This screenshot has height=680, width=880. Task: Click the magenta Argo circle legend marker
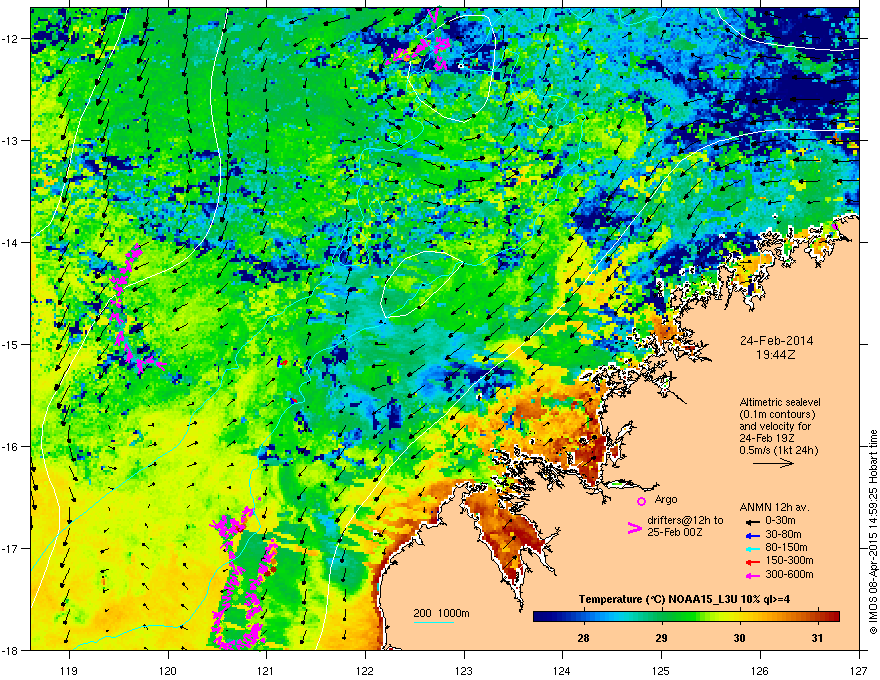[x=641, y=501]
